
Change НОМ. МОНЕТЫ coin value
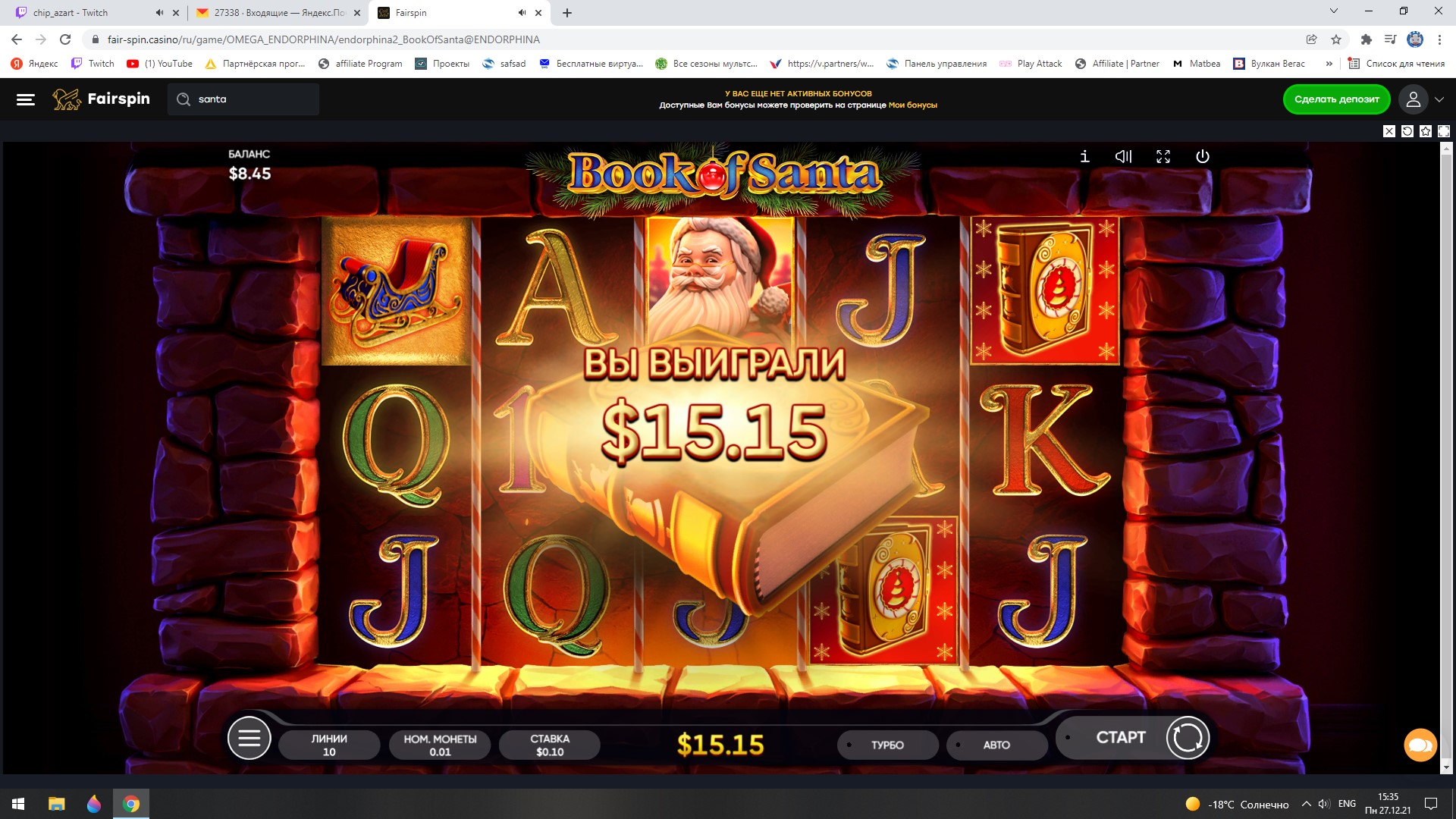tap(440, 745)
